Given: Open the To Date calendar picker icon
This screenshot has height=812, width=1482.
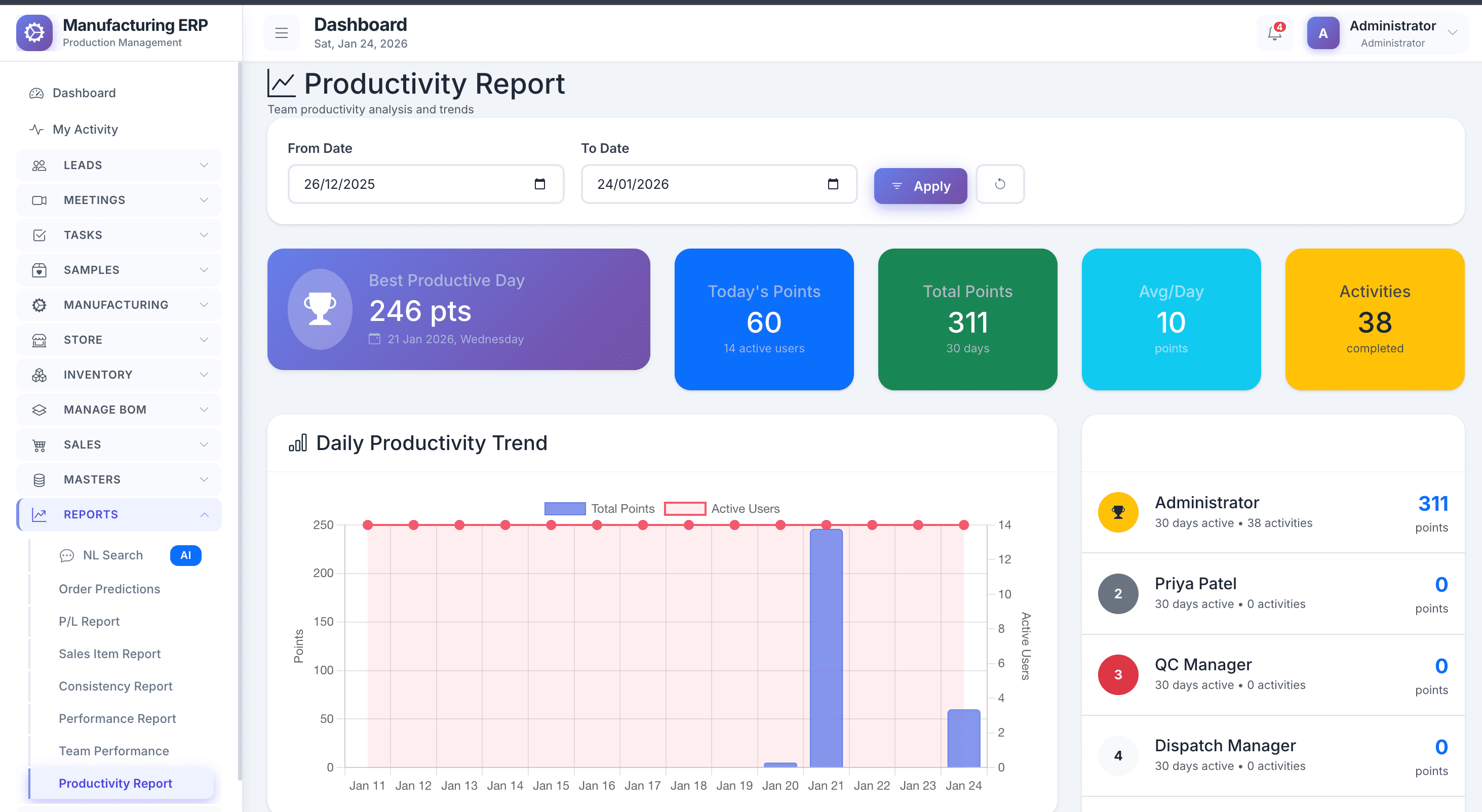Looking at the screenshot, I should (x=833, y=184).
